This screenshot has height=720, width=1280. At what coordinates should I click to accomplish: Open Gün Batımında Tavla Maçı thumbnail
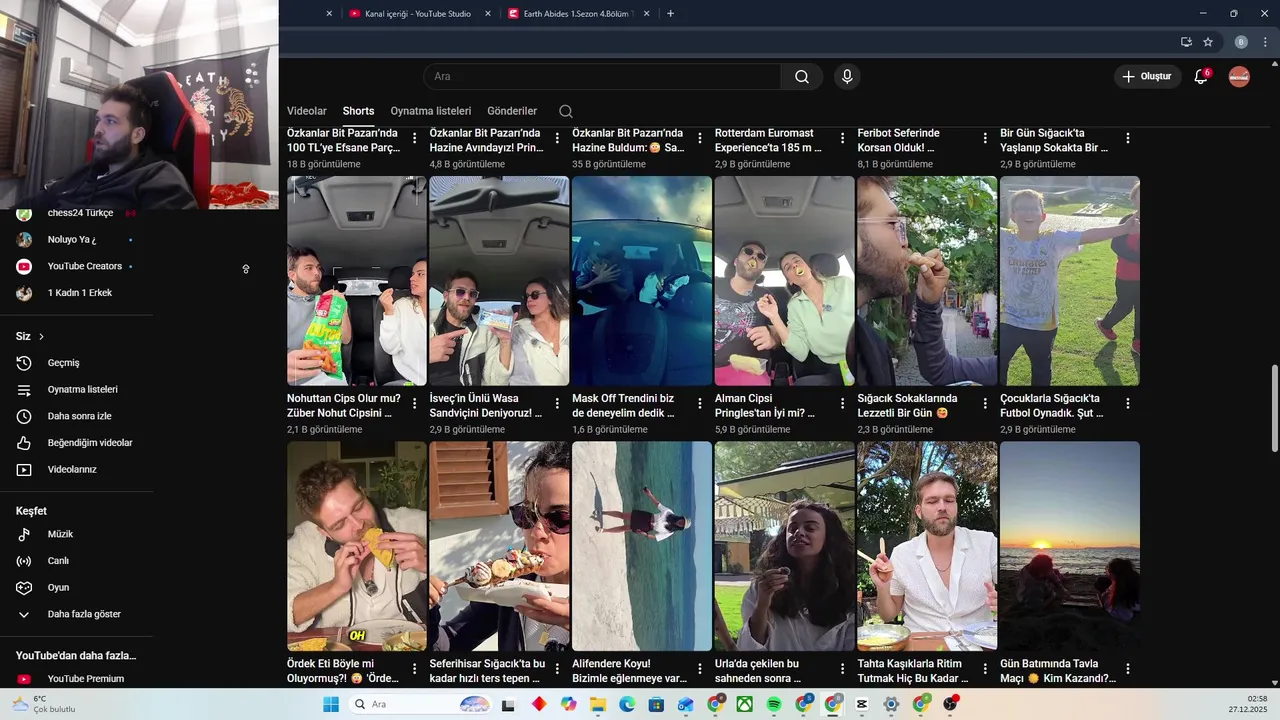tap(1070, 546)
